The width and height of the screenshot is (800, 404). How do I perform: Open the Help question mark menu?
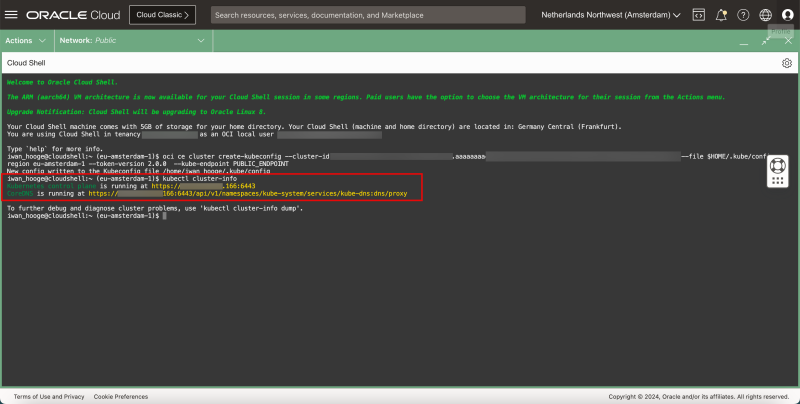click(x=743, y=16)
